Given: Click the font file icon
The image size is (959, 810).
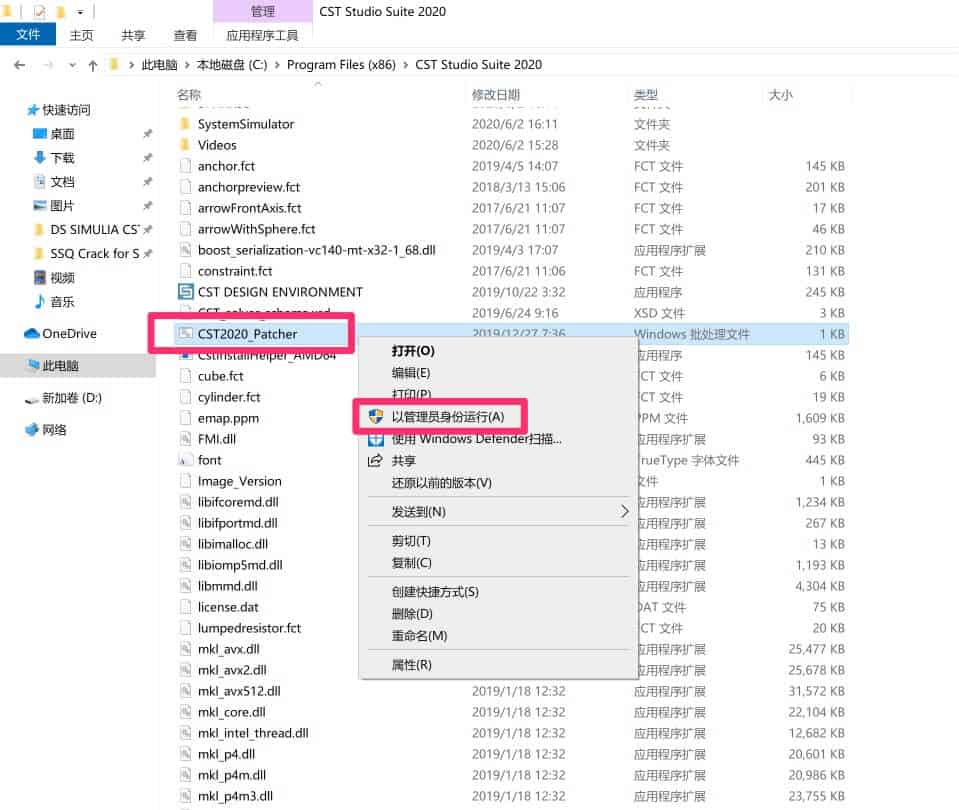Looking at the screenshot, I should (185, 460).
